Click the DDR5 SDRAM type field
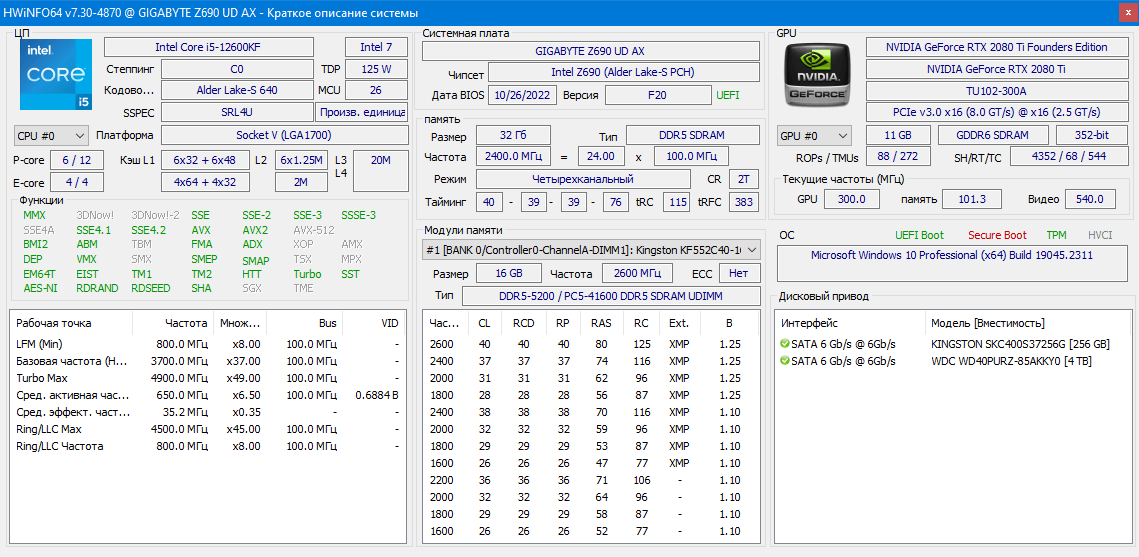1139x557 pixels. coord(692,136)
